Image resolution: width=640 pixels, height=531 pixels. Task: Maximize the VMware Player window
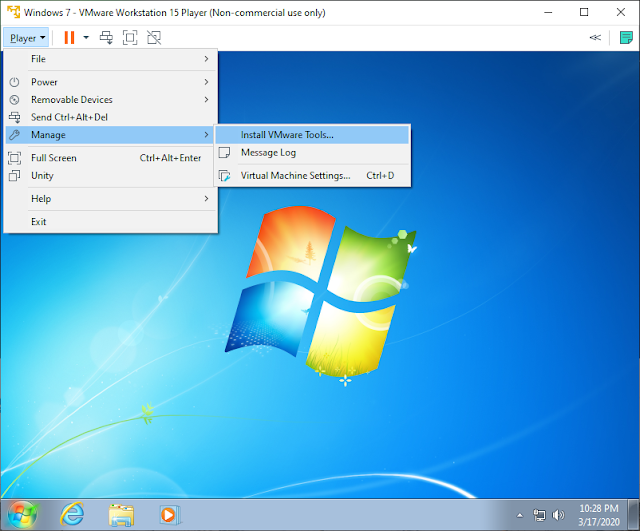[x=584, y=12]
